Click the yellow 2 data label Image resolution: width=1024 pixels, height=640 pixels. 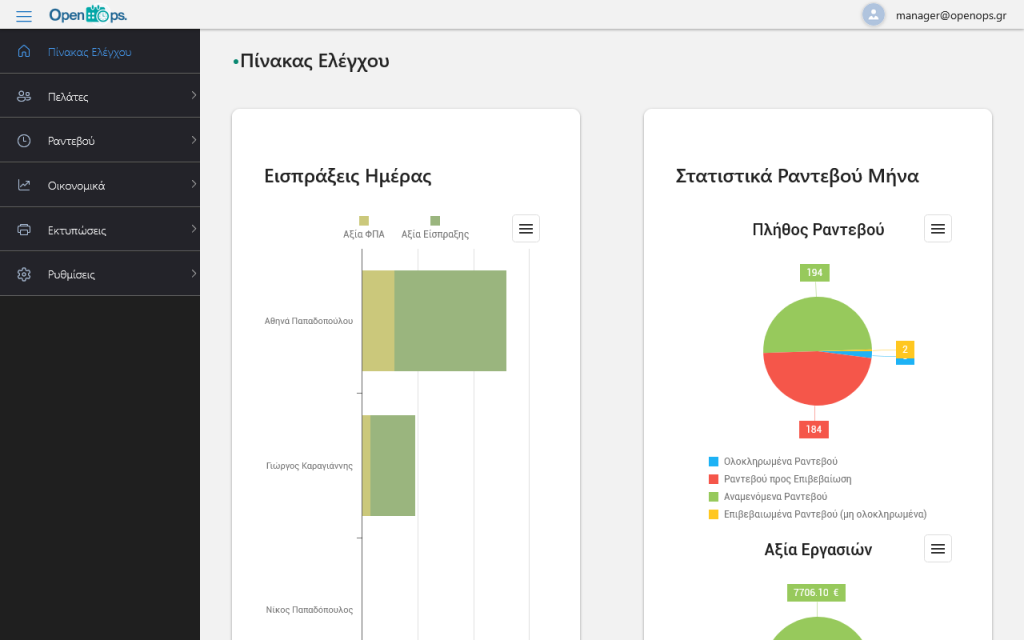point(904,349)
